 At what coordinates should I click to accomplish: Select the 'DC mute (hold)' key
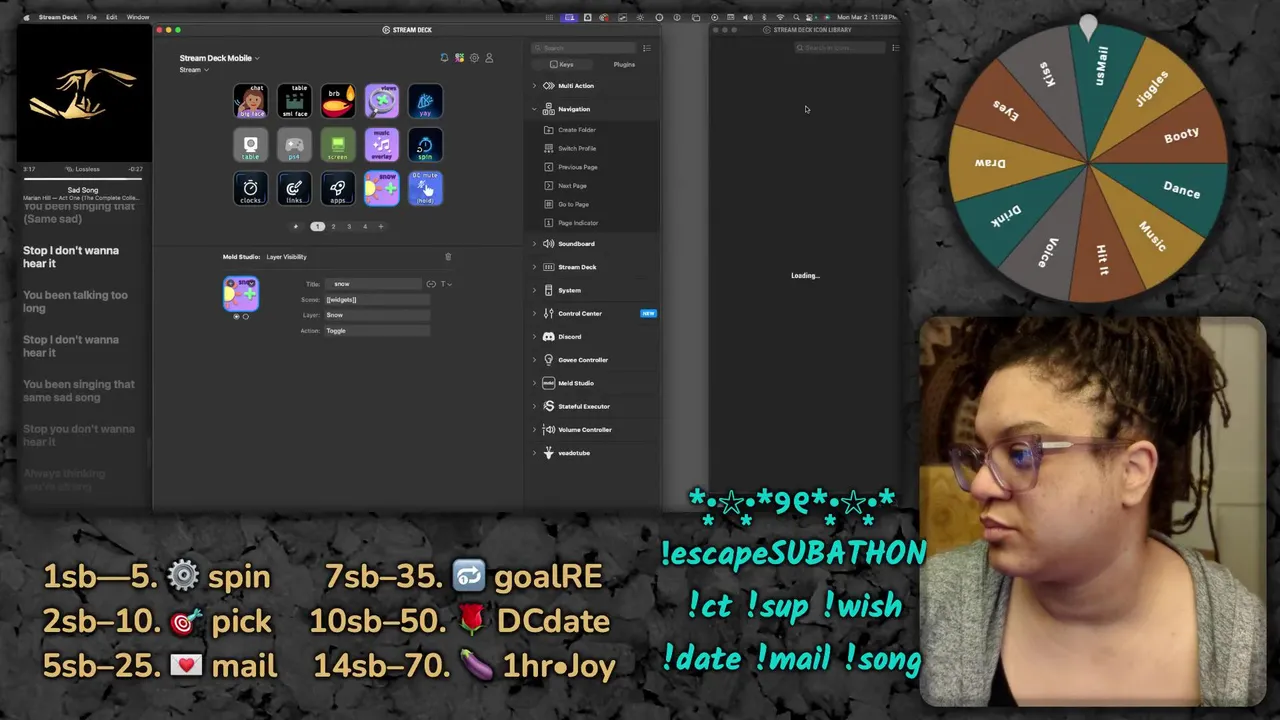click(425, 189)
